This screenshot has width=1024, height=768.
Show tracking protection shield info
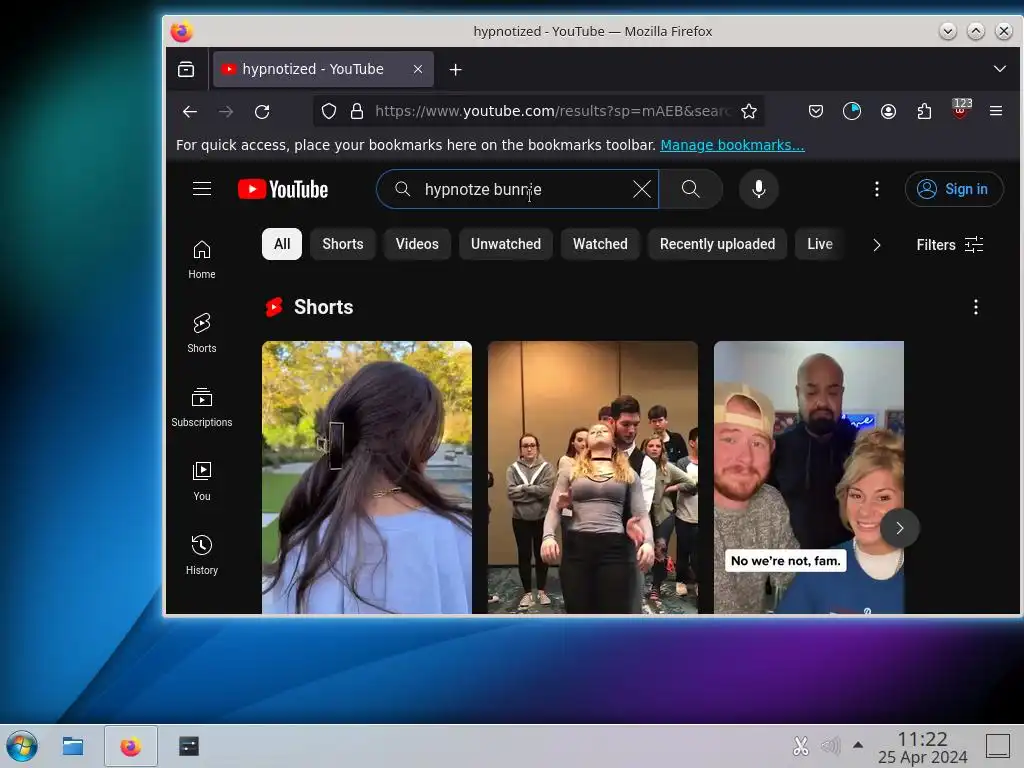[329, 112]
